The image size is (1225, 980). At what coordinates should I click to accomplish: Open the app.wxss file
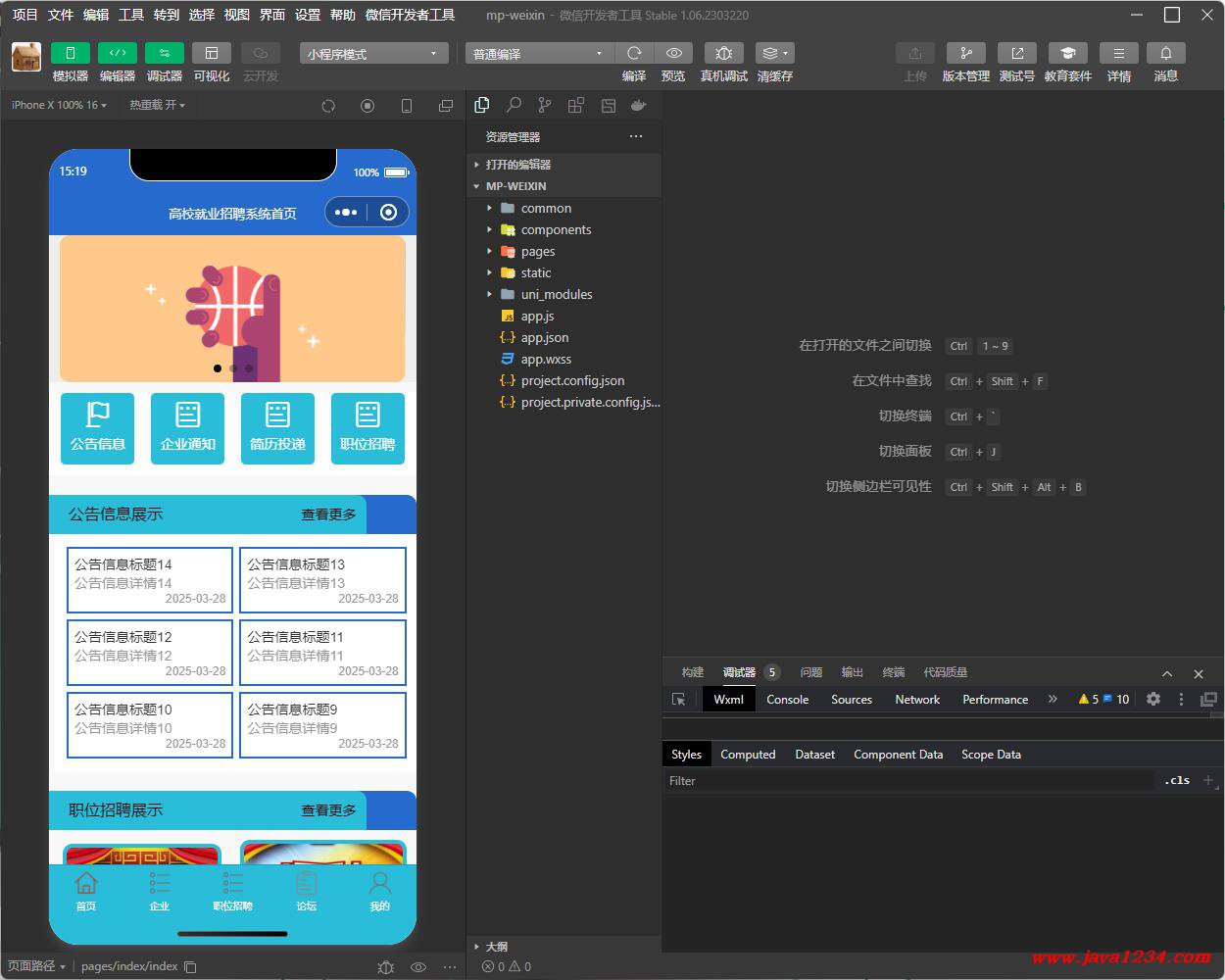click(x=564, y=359)
